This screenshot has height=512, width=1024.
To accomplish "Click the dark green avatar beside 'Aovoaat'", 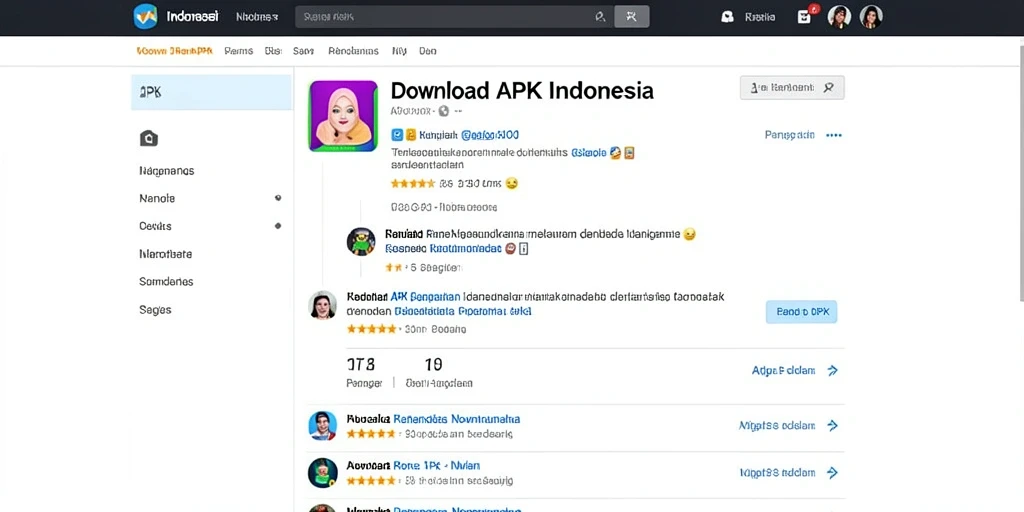I will pos(323,473).
